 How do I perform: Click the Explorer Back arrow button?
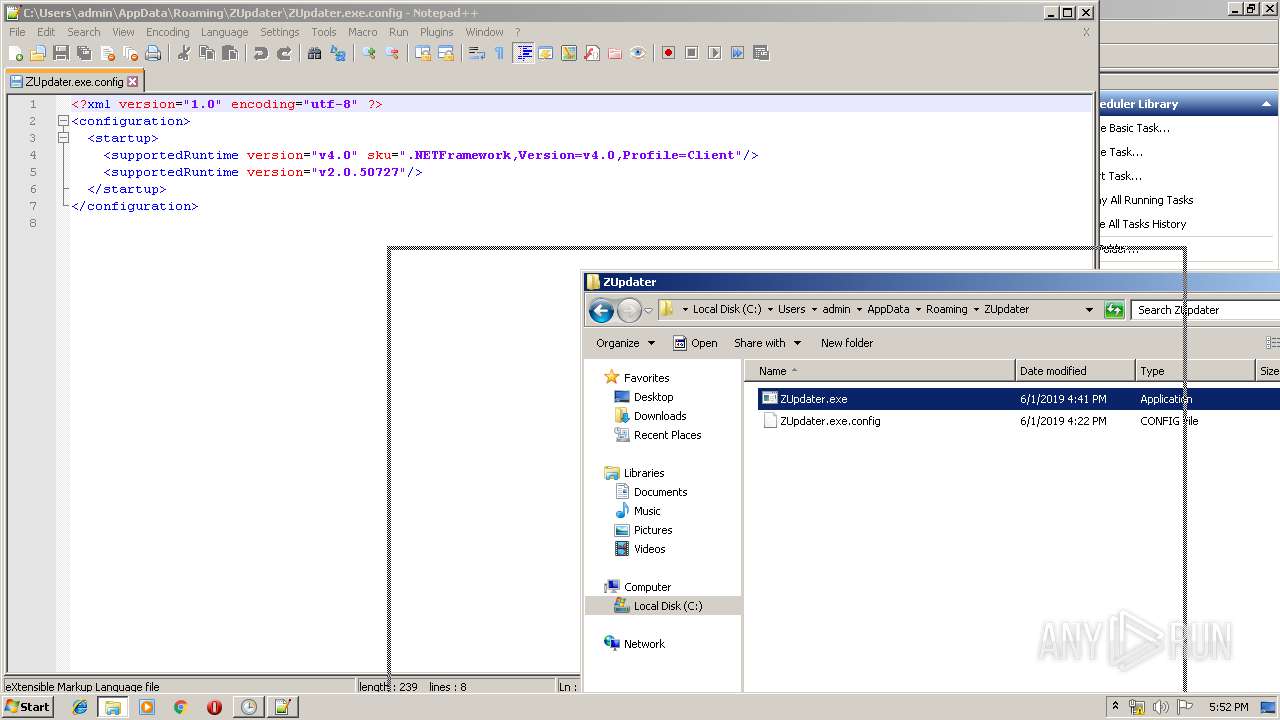[601, 310]
